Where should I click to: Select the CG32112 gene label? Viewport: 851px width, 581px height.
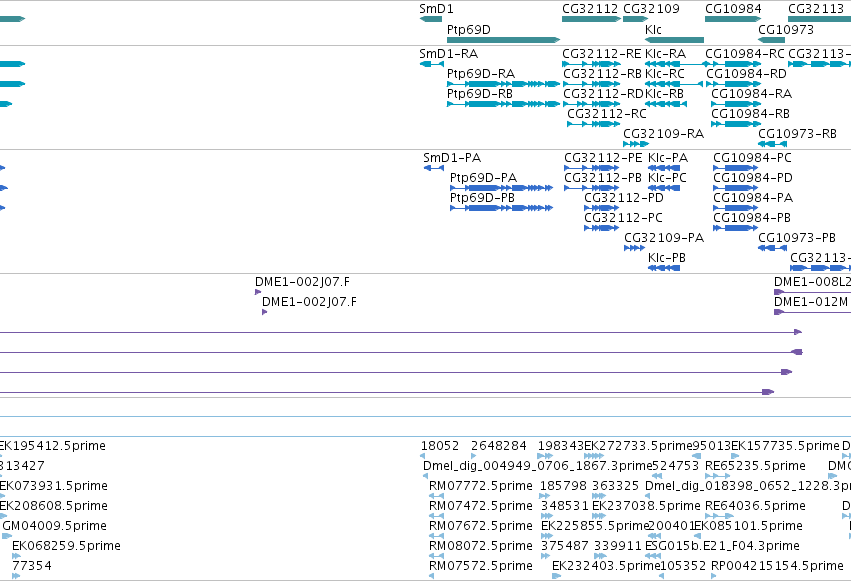pyautogui.click(x=590, y=9)
